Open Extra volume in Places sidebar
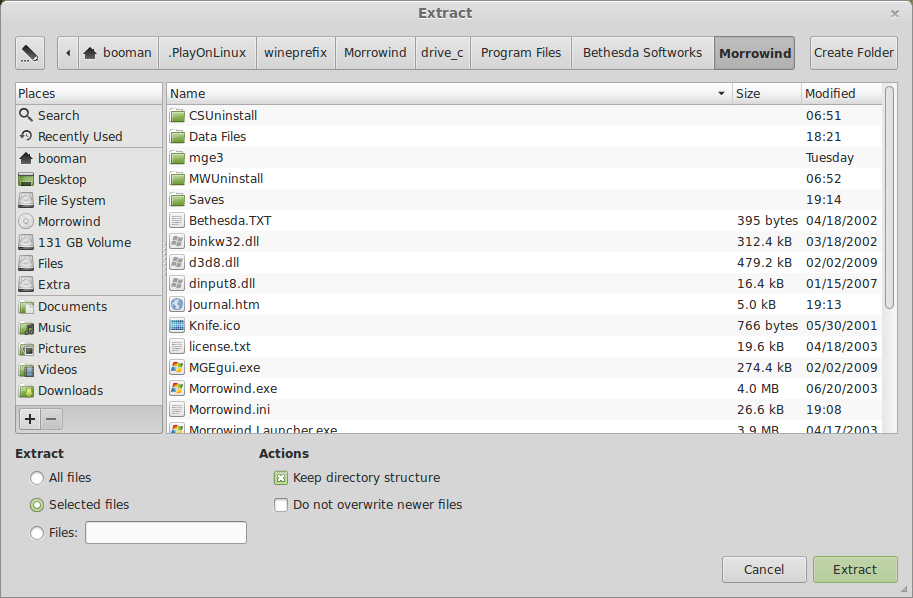The height and width of the screenshot is (598, 913). (89, 284)
